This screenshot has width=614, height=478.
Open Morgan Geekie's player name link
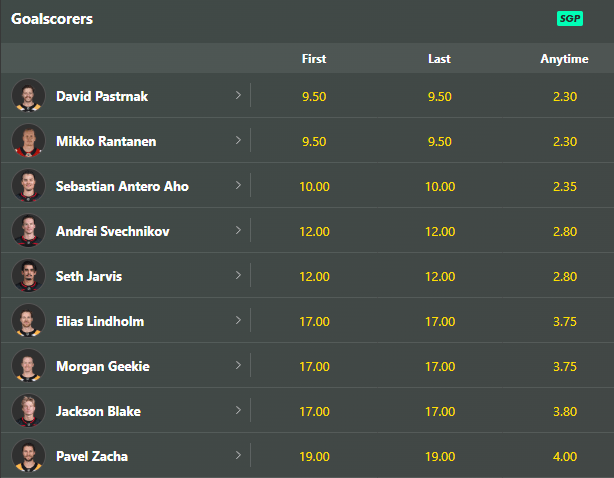(103, 366)
